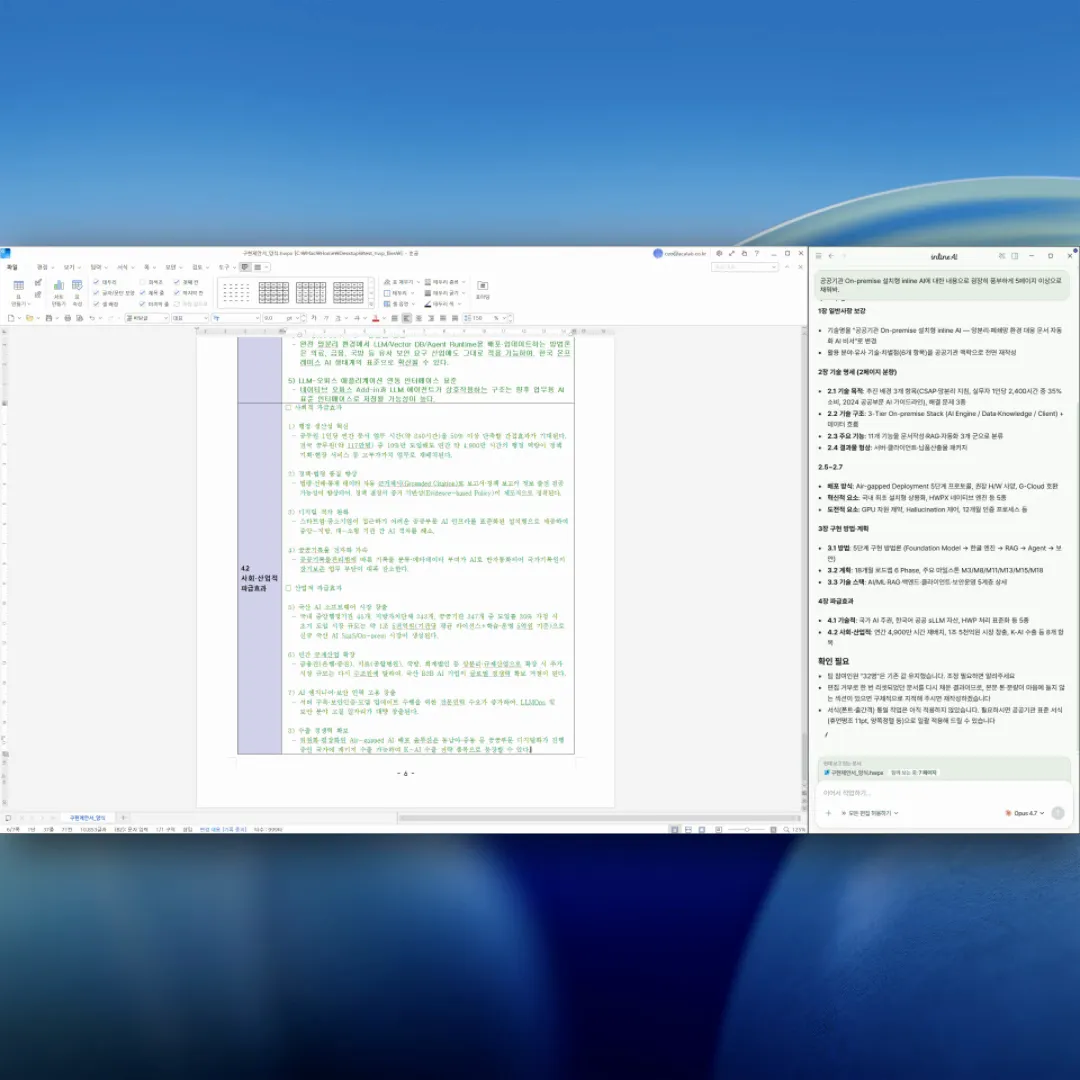Click the table creation icon in ribbon
The width and height of the screenshot is (1080, 1080).
pyautogui.click(x=18, y=287)
